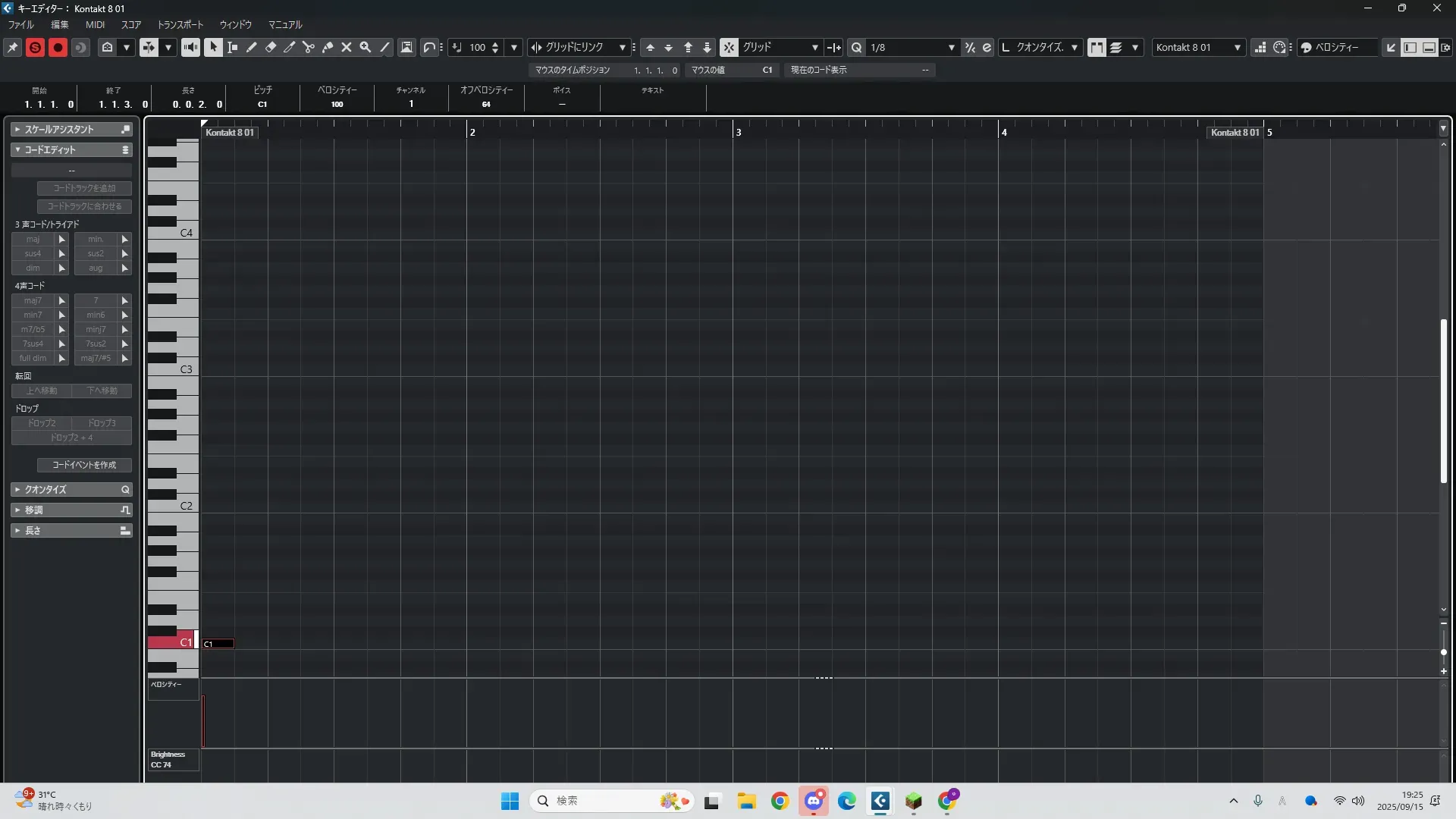Click the コードイベントを作成 button

(84, 465)
